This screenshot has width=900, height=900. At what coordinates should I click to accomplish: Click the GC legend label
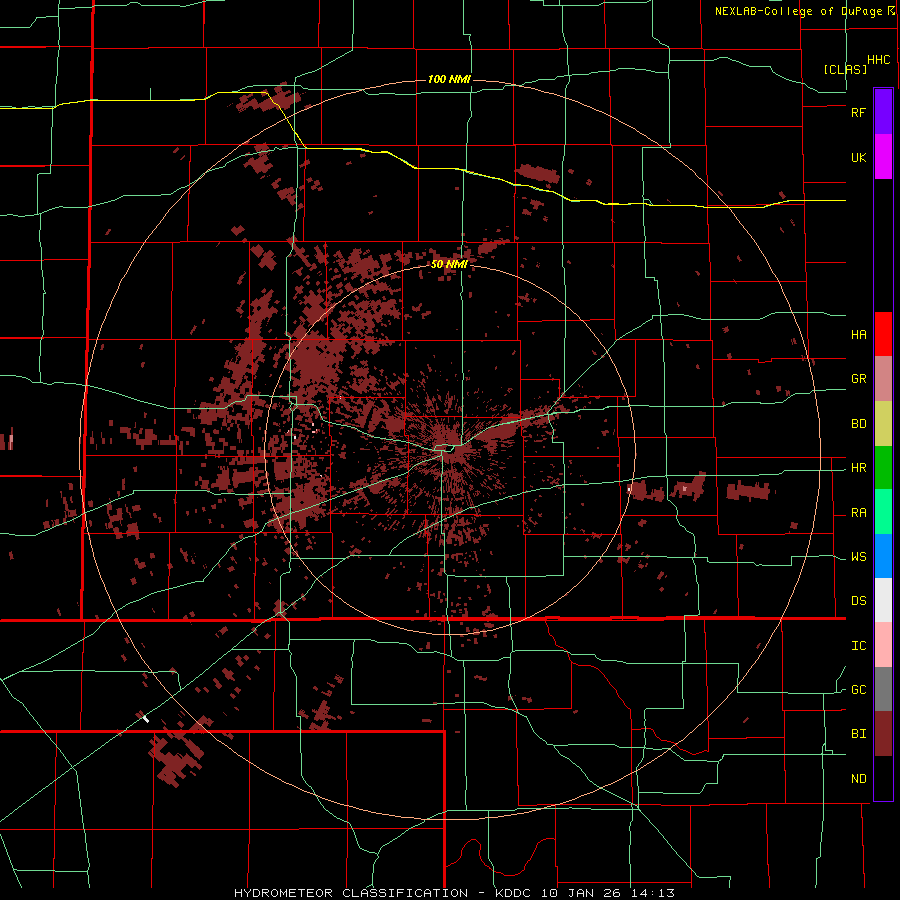pos(858,690)
